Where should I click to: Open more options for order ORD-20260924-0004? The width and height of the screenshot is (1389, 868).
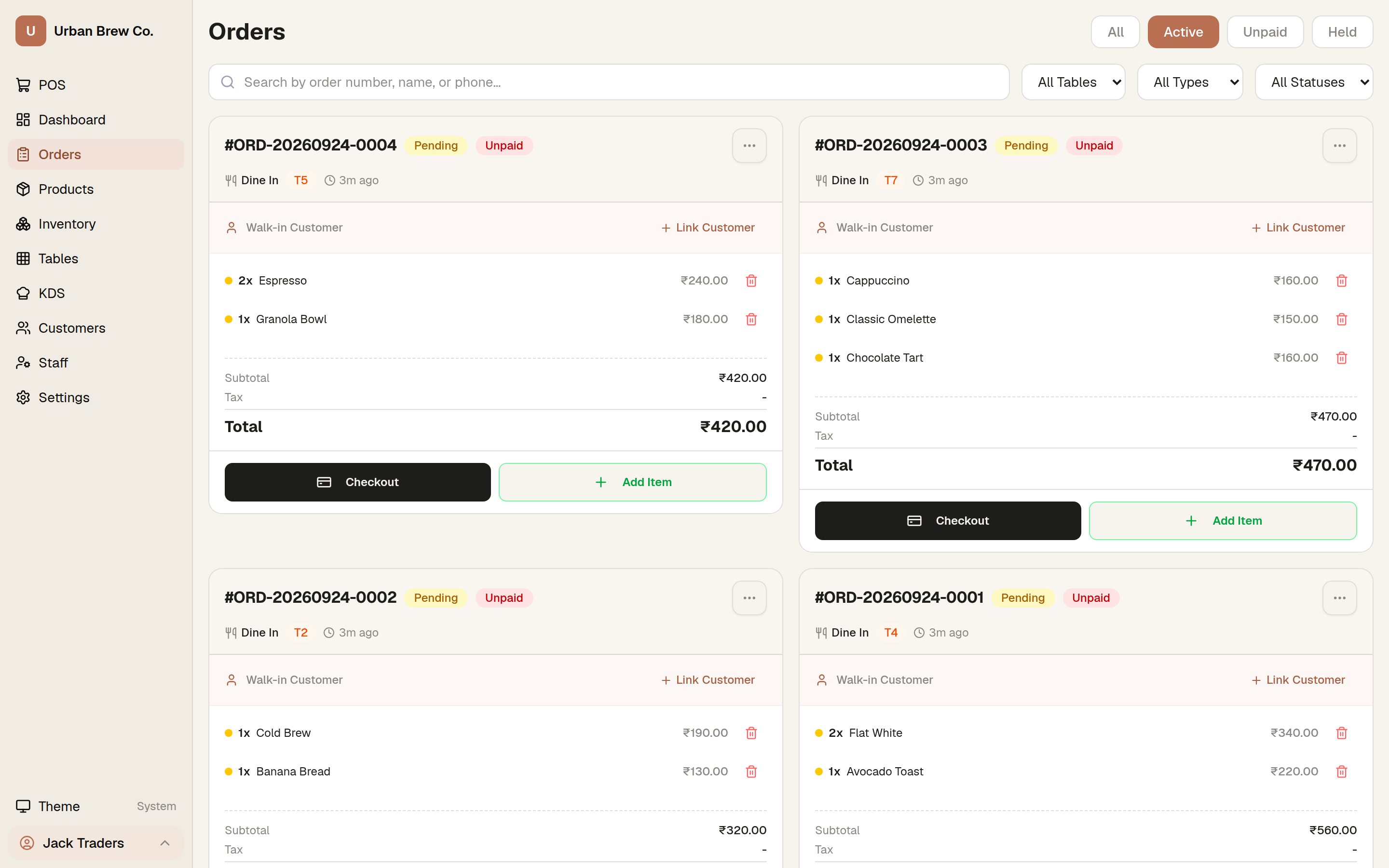click(x=749, y=146)
